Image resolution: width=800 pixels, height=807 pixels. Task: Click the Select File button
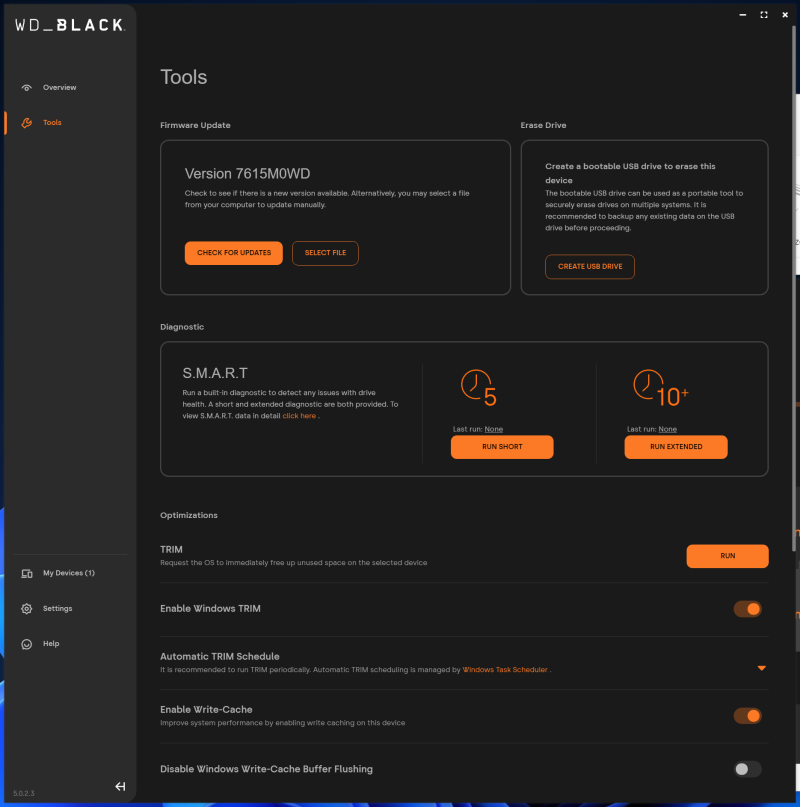click(x=325, y=253)
